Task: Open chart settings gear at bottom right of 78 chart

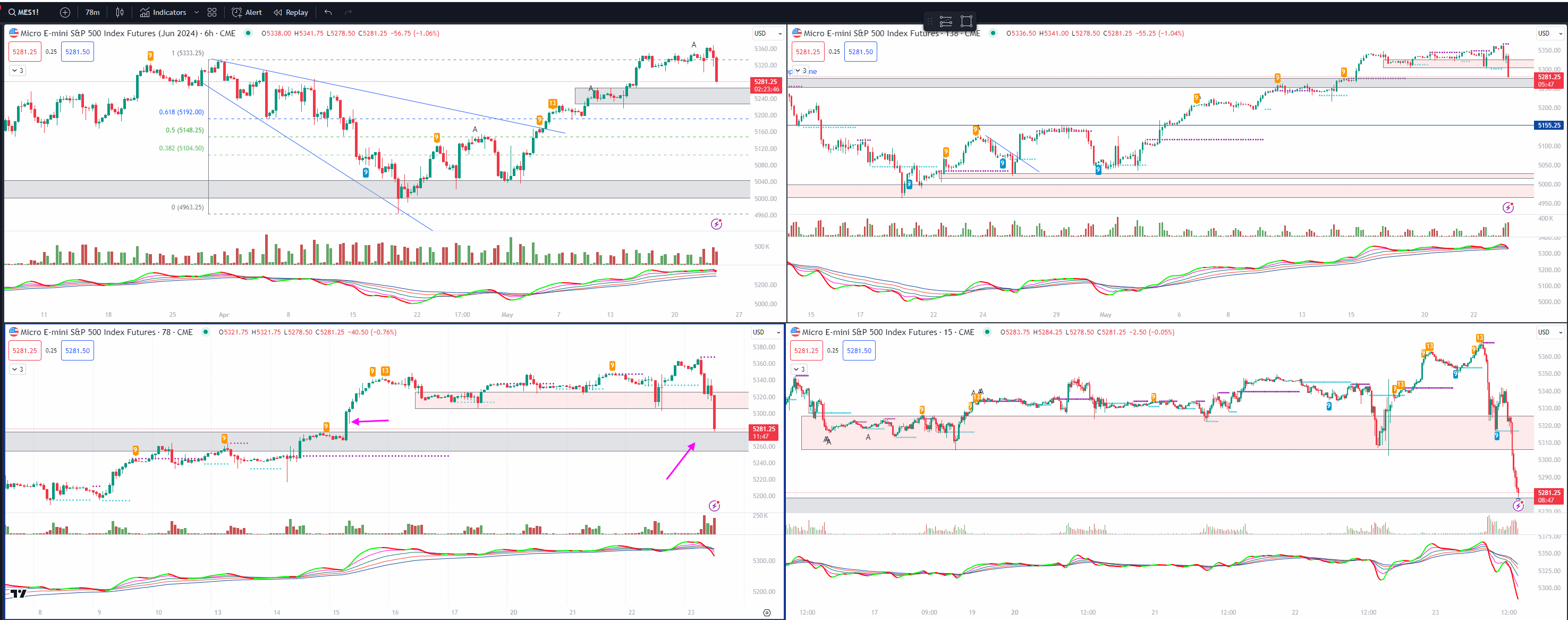Action: 766,613
